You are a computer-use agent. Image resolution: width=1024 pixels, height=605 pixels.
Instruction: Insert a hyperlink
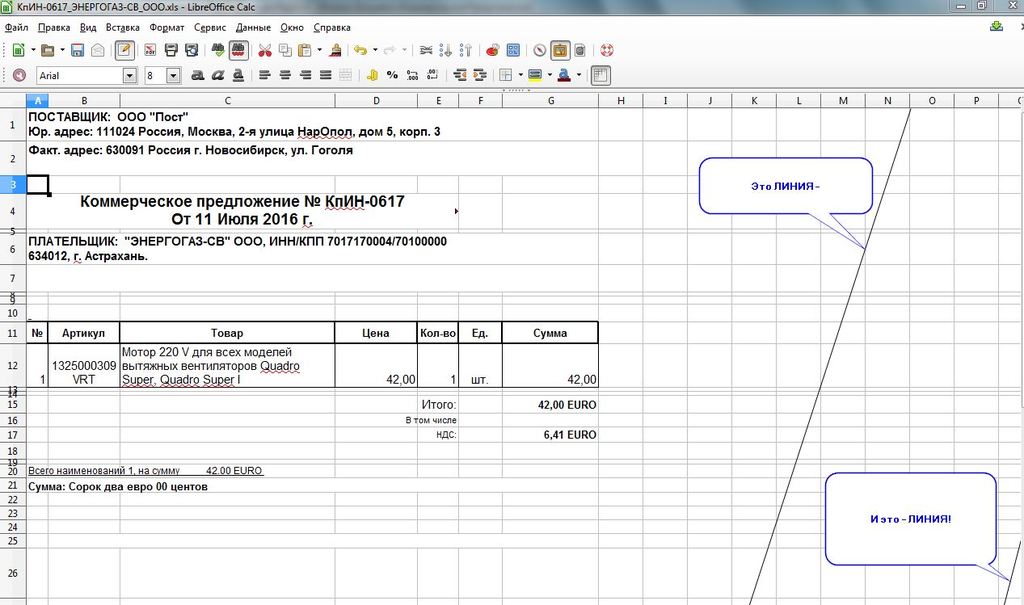(426, 50)
